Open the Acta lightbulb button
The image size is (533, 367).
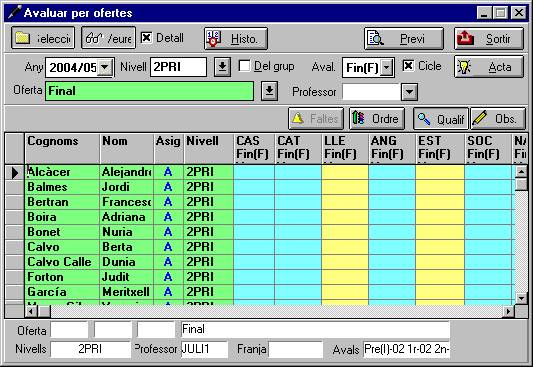pos(489,67)
